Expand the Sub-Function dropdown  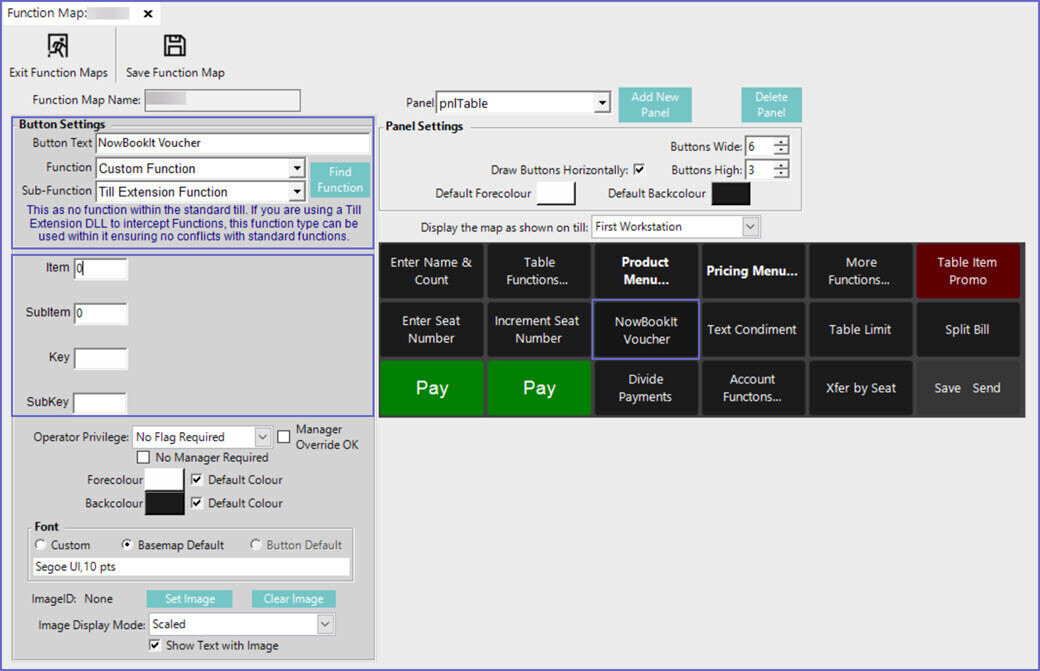point(296,192)
